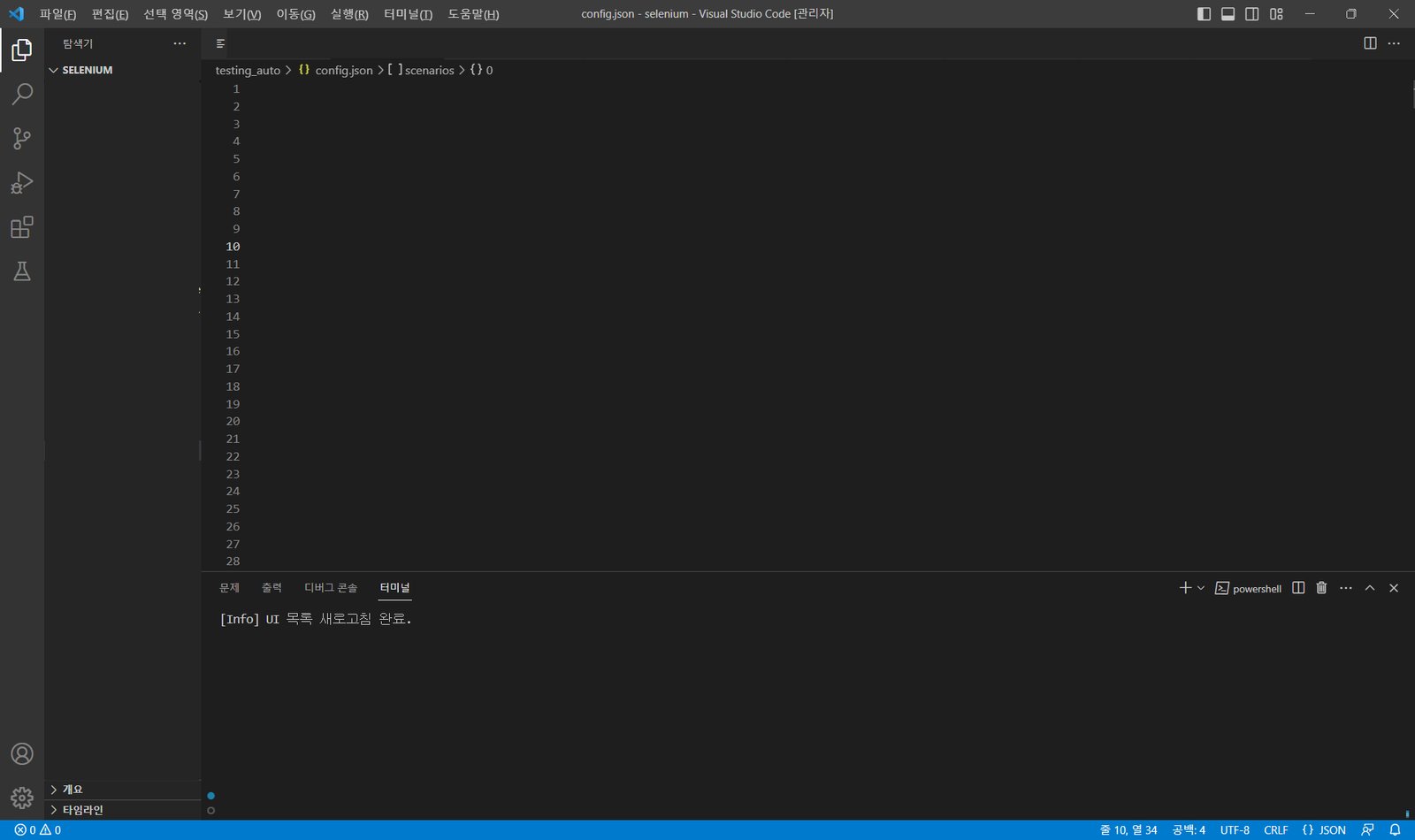Viewport: 1415px width, 840px height.
Task: Open Explorer views and more actions ellipsis
Action: (x=180, y=43)
